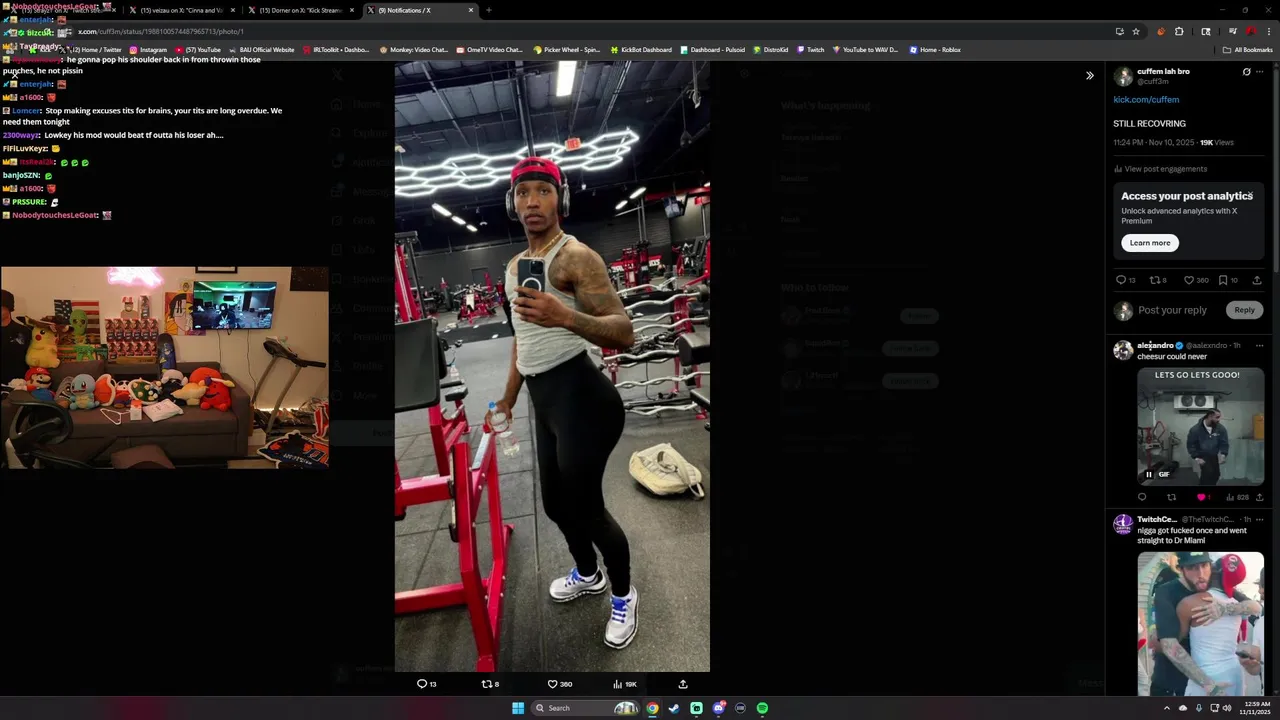This screenshot has width=1280, height=720.
Task: Open Dashboard - Pulsoid bookmark
Action: pos(711,50)
